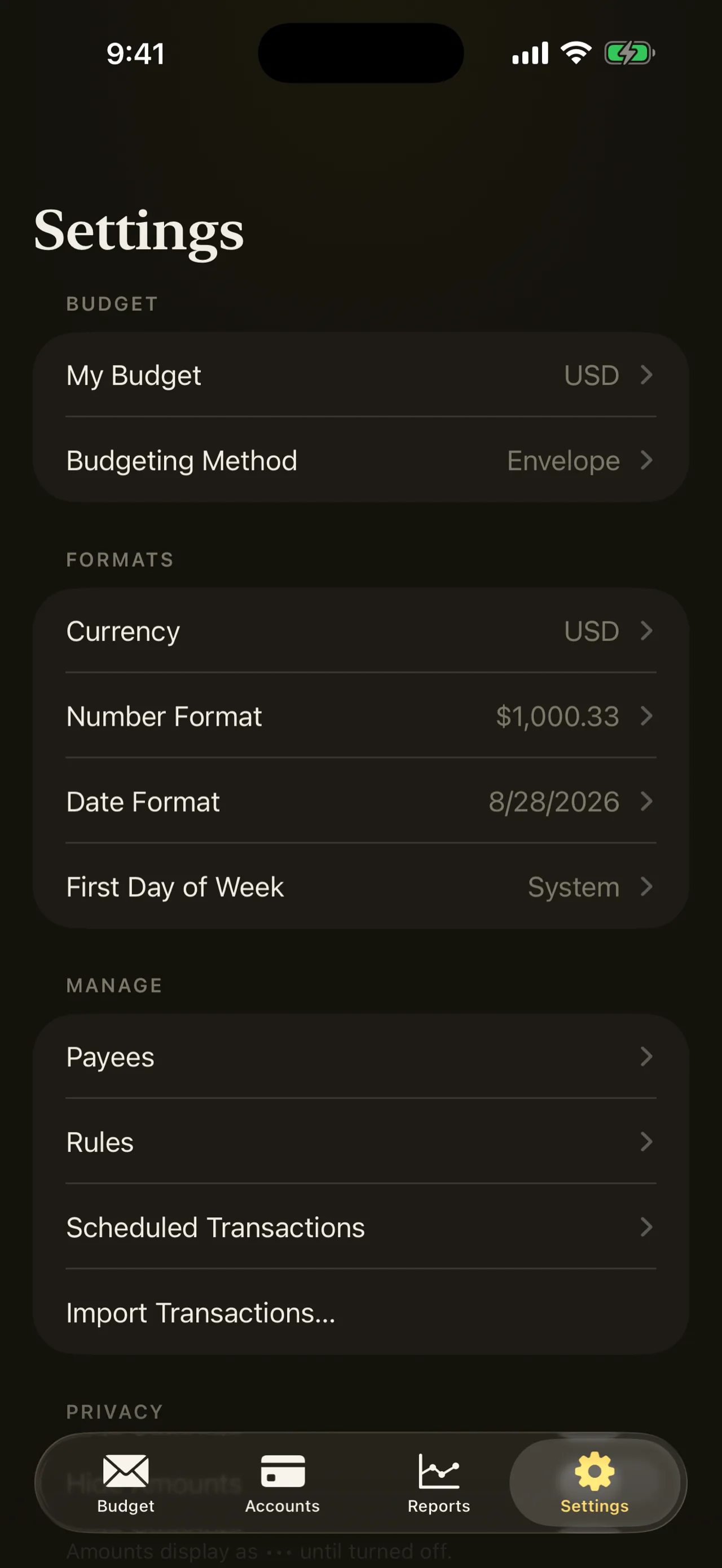
Task: Tap Import Transactions…
Action: 361,1311
